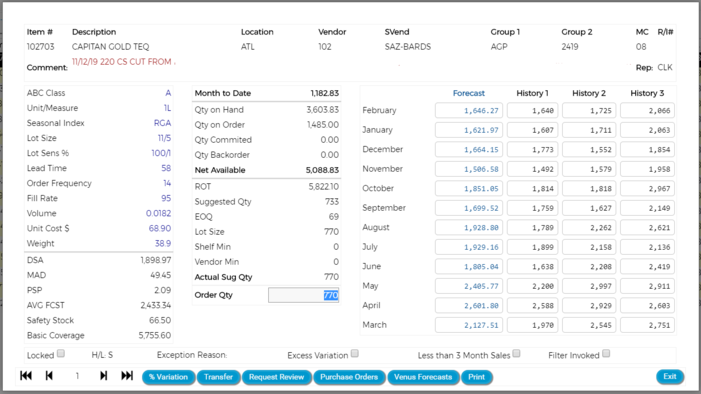Exit the item detail window

(670, 377)
